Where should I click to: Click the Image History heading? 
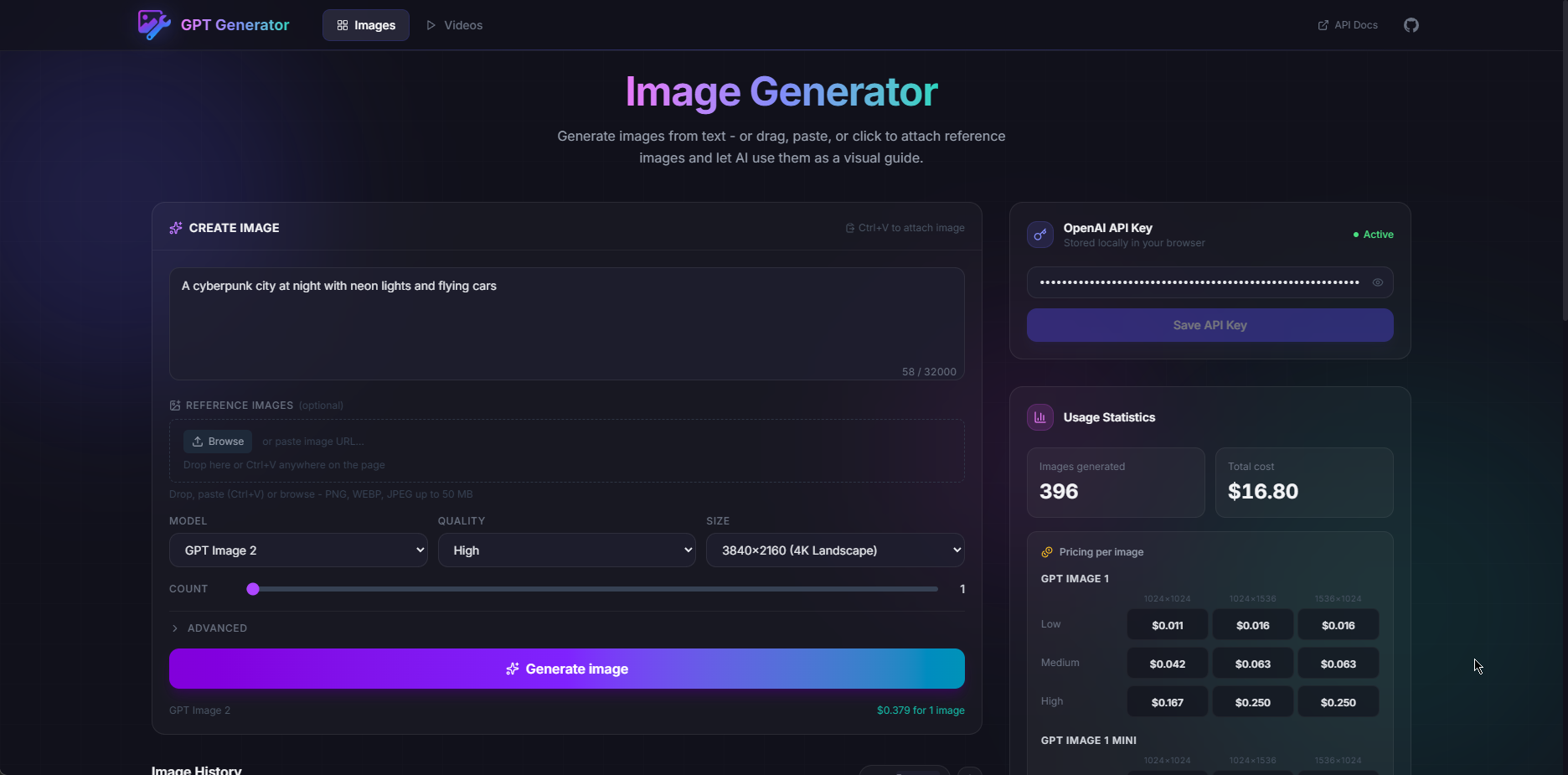point(197,770)
